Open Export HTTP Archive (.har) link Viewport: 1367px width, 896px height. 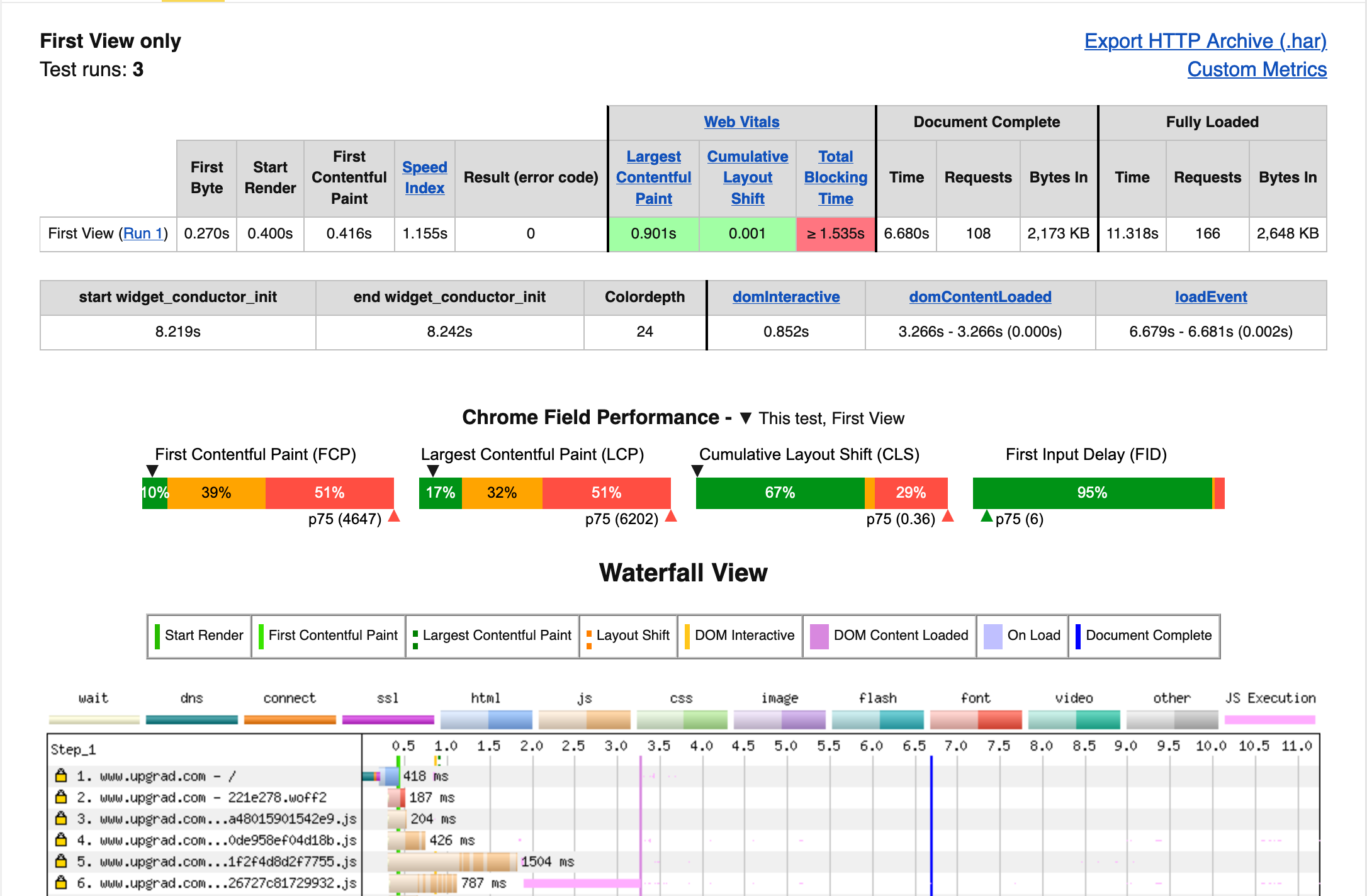tap(1205, 41)
